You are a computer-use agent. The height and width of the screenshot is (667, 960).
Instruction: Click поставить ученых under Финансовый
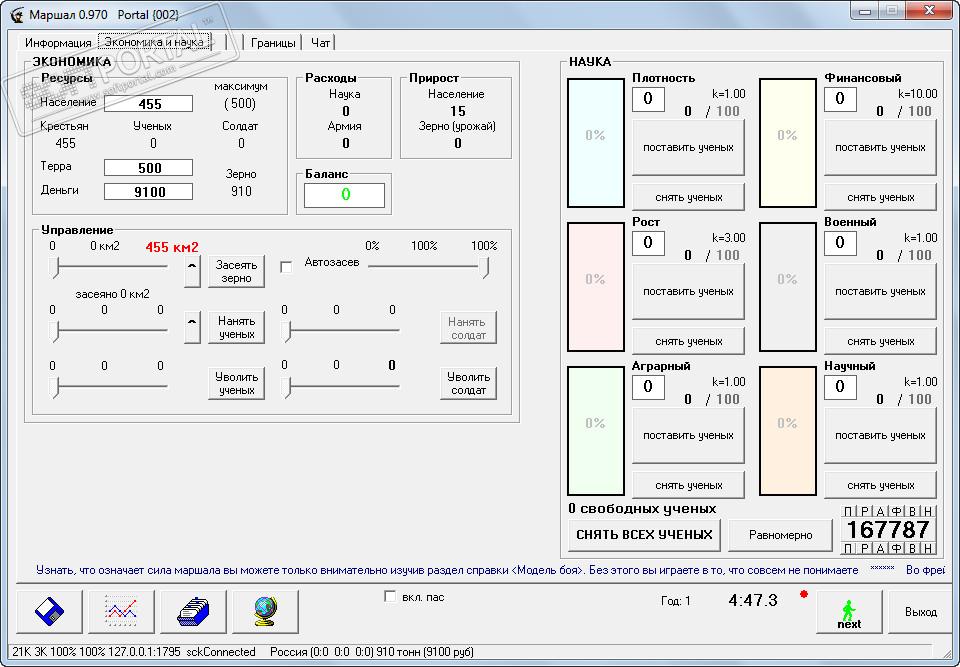point(880,147)
